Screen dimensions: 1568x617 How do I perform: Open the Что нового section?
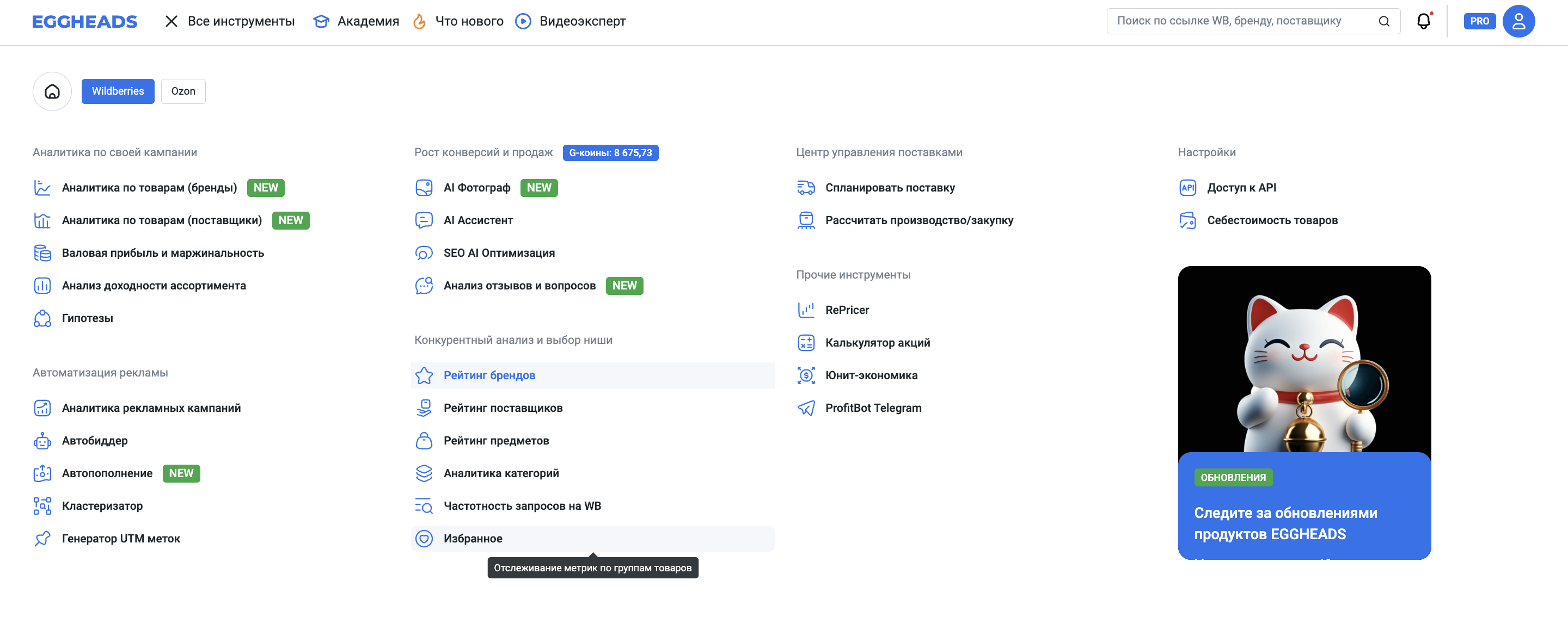click(x=458, y=21)
